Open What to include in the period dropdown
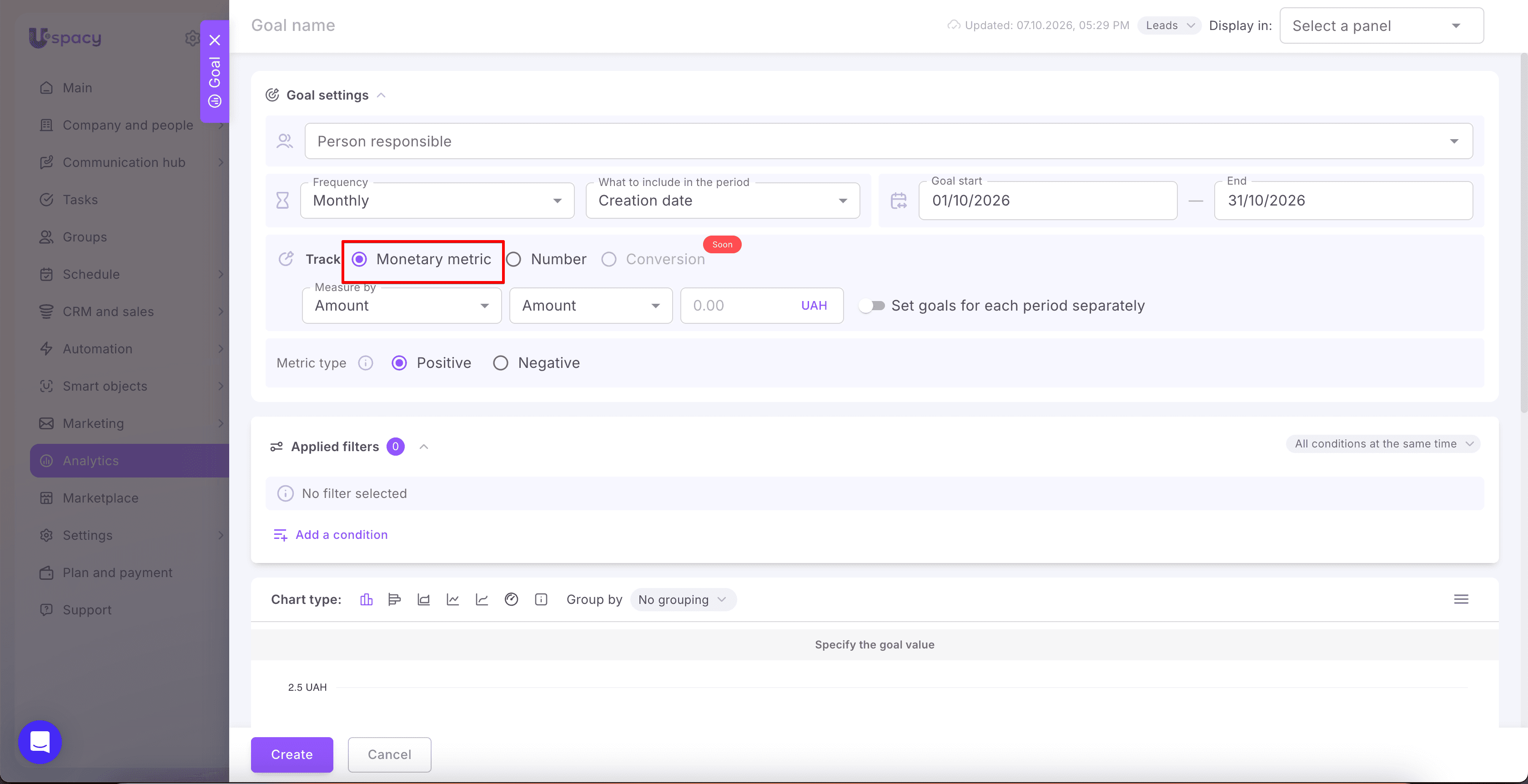The width and height of the screenshot is (1528, 784). point(723,201)
